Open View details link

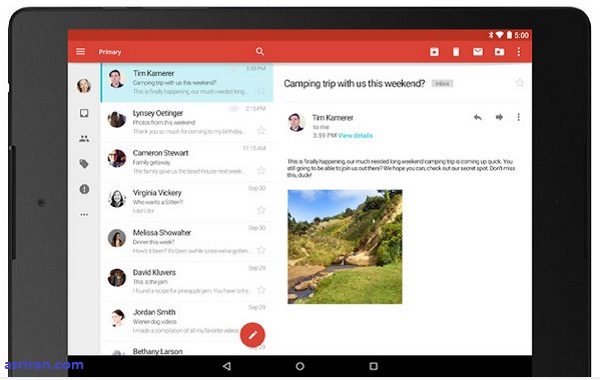(355, 135)
